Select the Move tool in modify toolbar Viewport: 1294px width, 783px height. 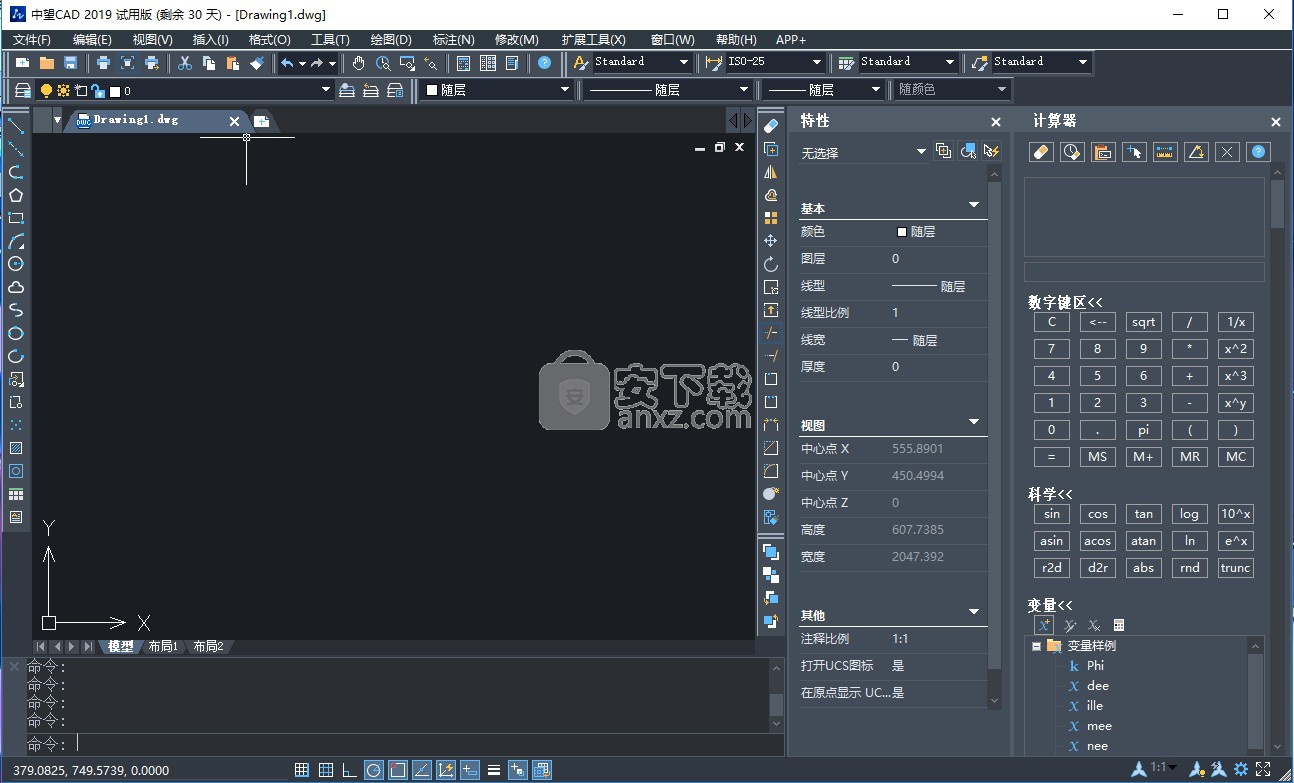click(x=770, y=241)
